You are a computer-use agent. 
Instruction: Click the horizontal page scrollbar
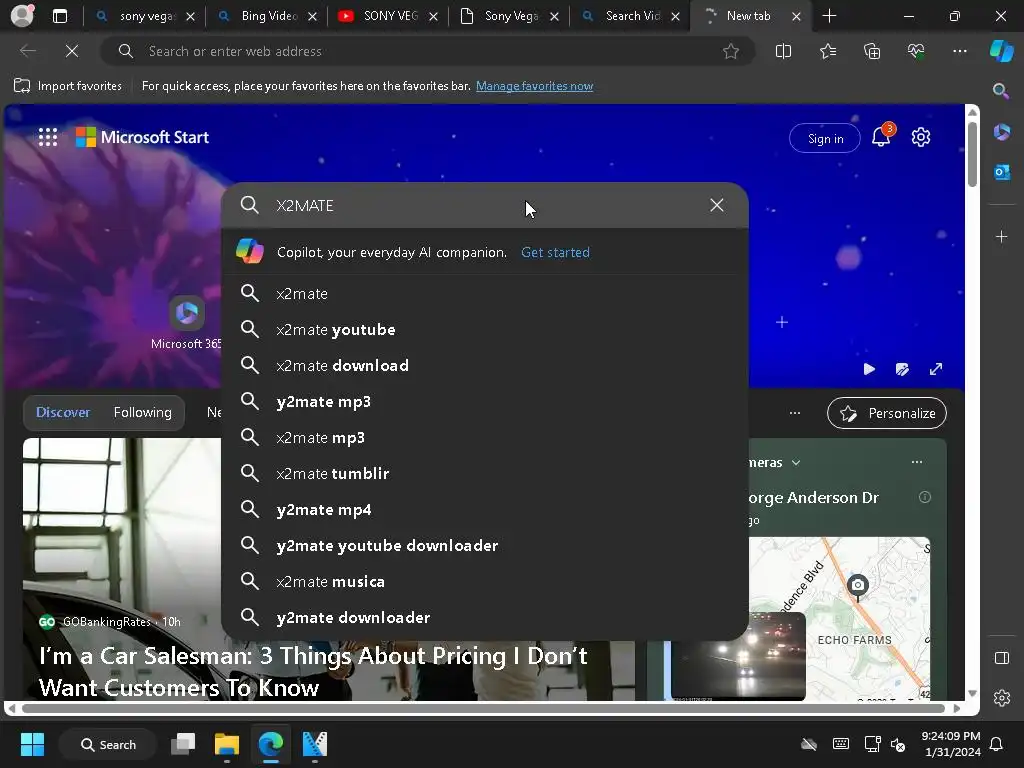(483, 708)
